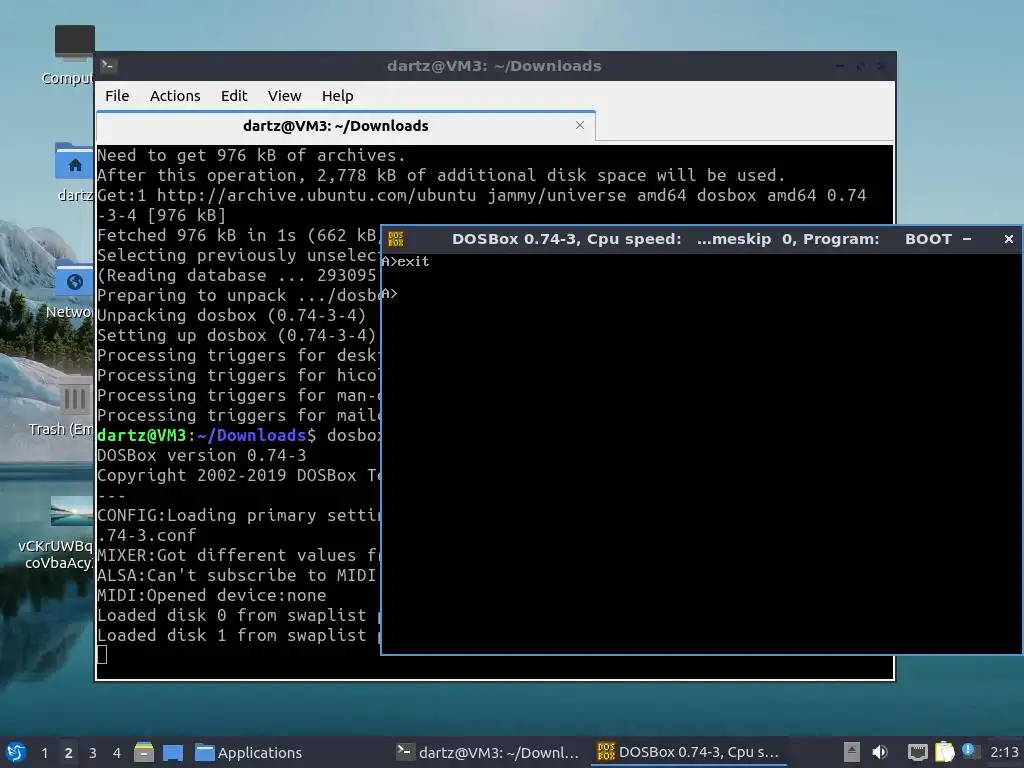The image size is (1024, 768).
Task: Minimize the DOSBox window
Action: [967, 239]
